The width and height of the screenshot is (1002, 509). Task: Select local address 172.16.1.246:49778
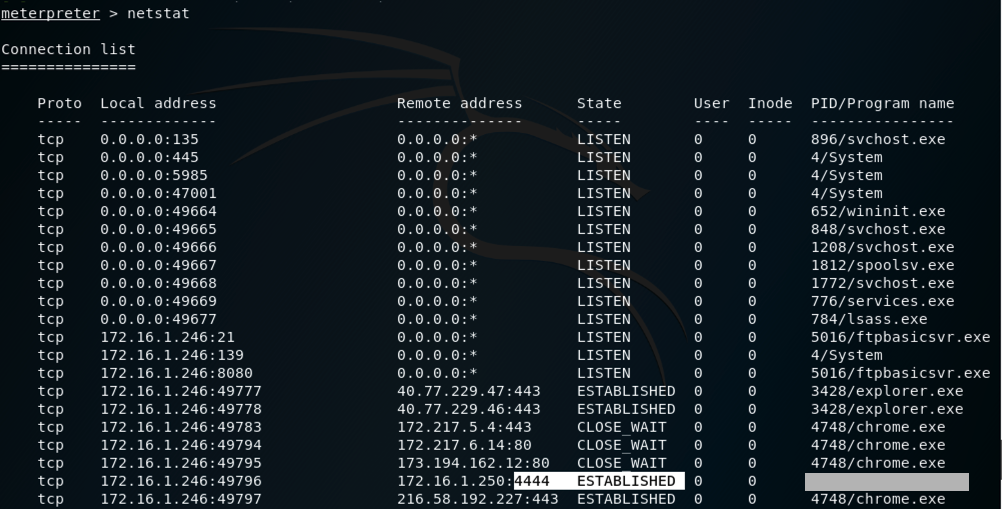tap(181, 409)
